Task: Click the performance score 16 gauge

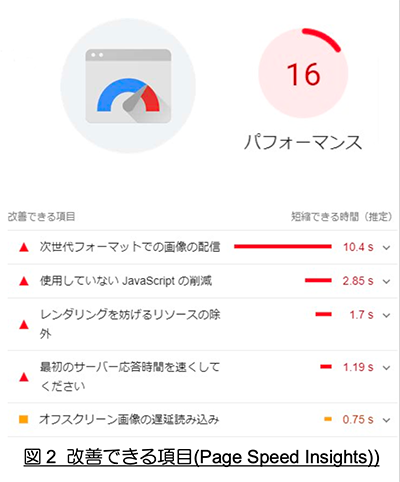Action: tap(303, 73)
